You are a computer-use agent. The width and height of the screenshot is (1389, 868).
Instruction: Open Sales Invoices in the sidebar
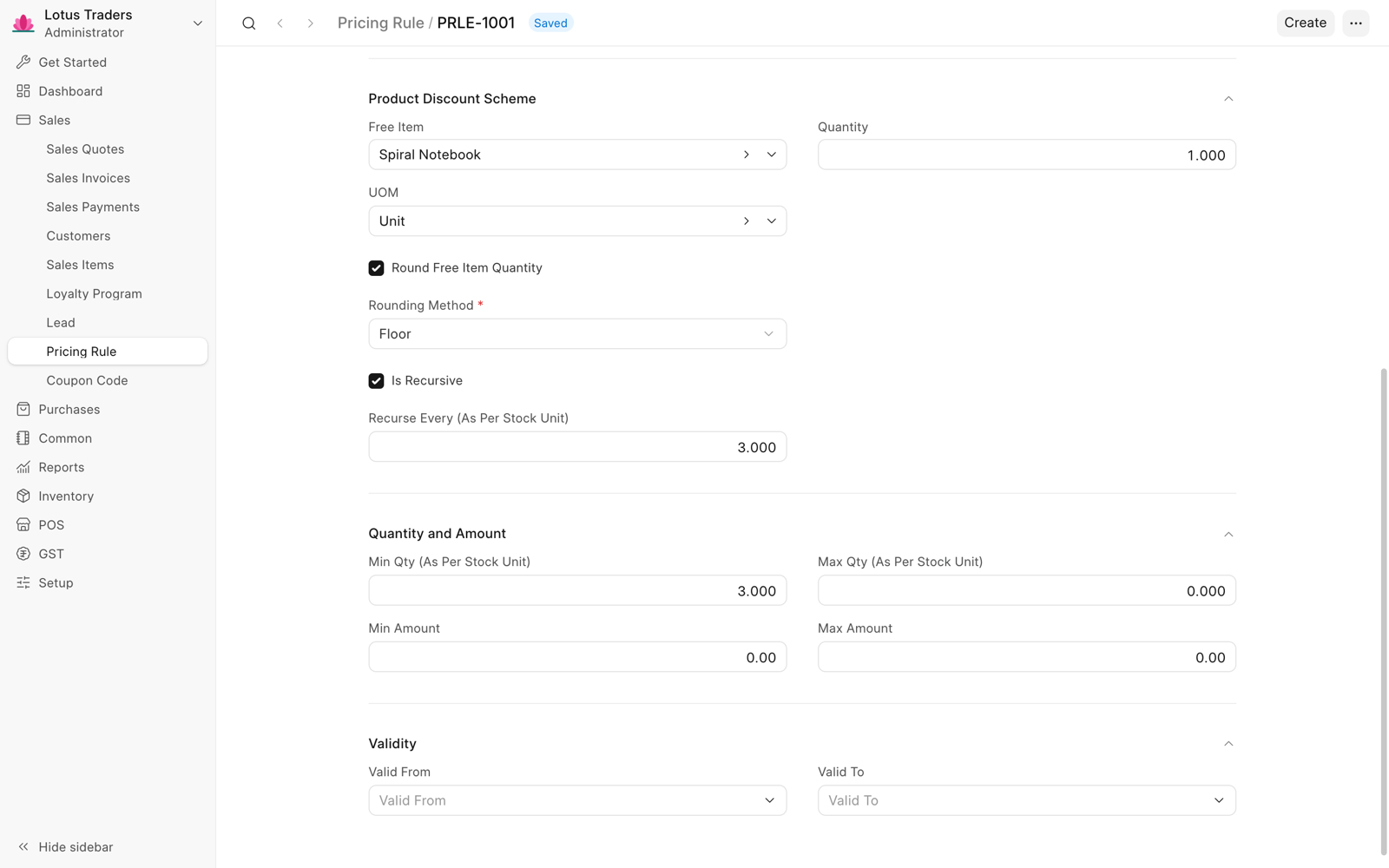(x=89, y=178)
